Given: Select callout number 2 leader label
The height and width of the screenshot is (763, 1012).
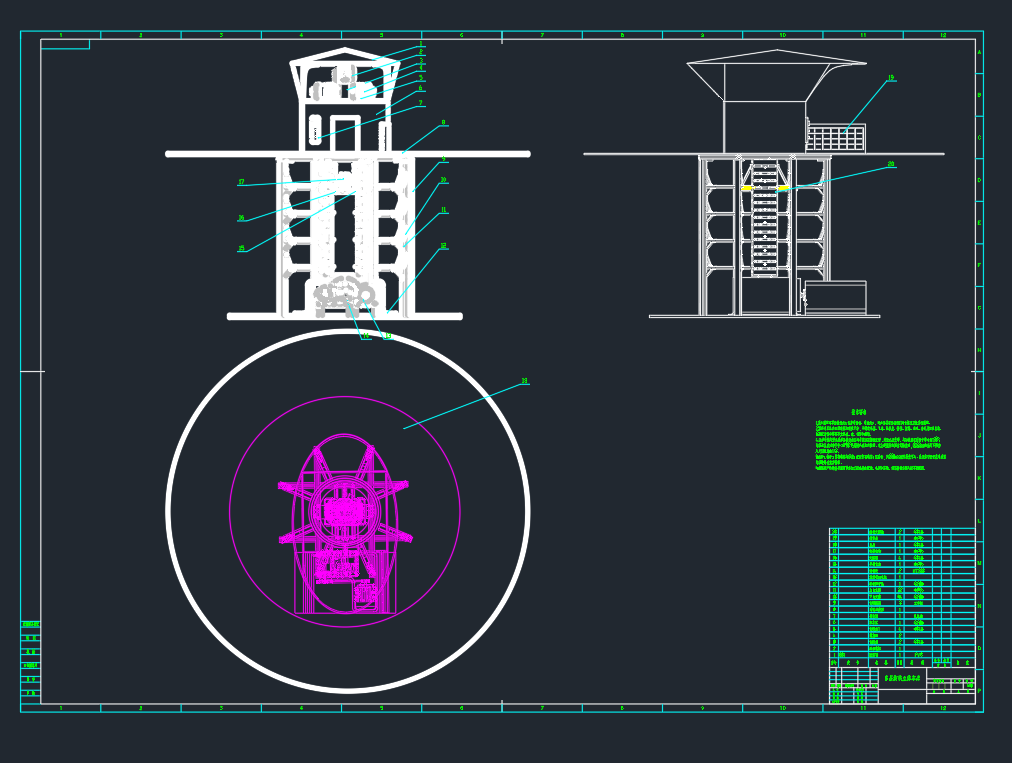Looking at the screenshot, I should [421, 52].
